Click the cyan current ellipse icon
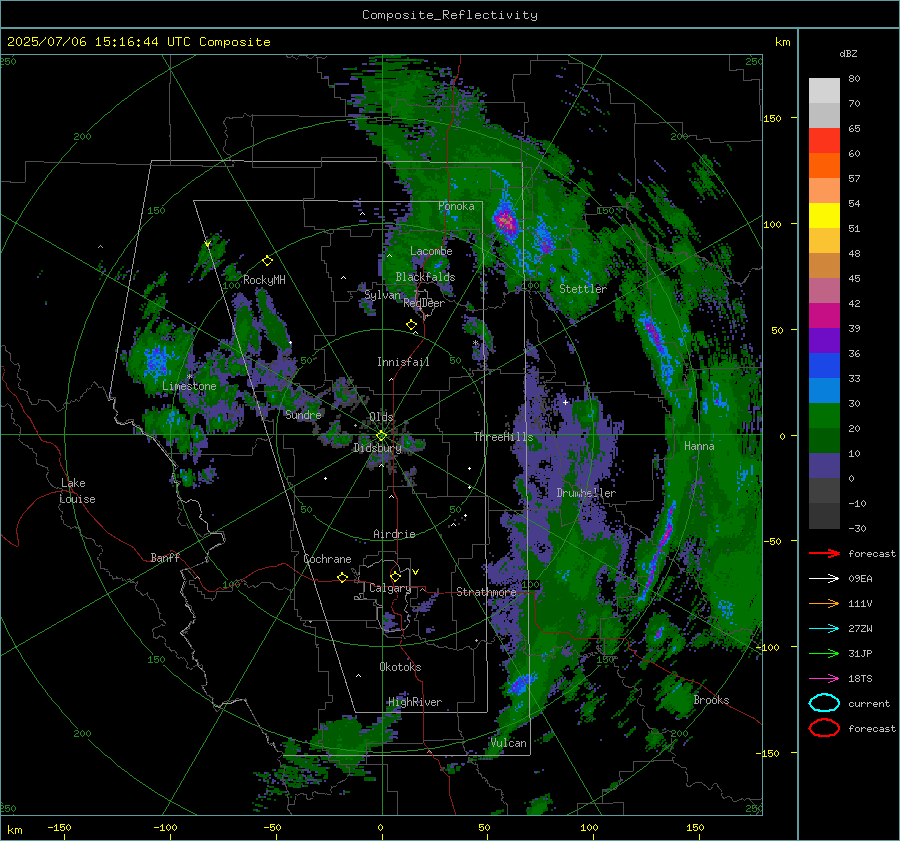900x841 pixels. [824, 703]
